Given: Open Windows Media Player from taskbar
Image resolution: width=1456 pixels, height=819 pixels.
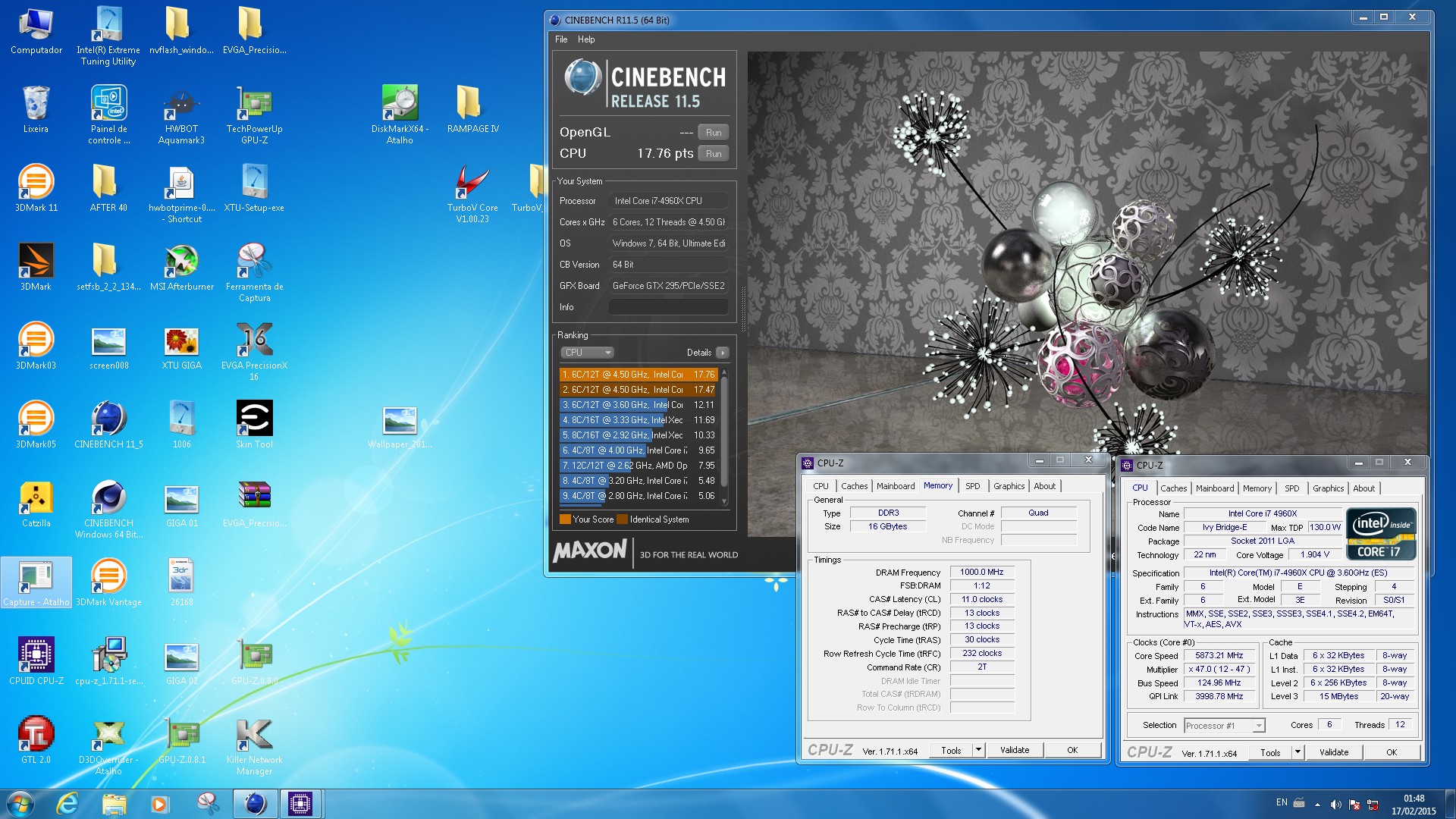Looking at the screenshot, I should [x=159, y=804].
